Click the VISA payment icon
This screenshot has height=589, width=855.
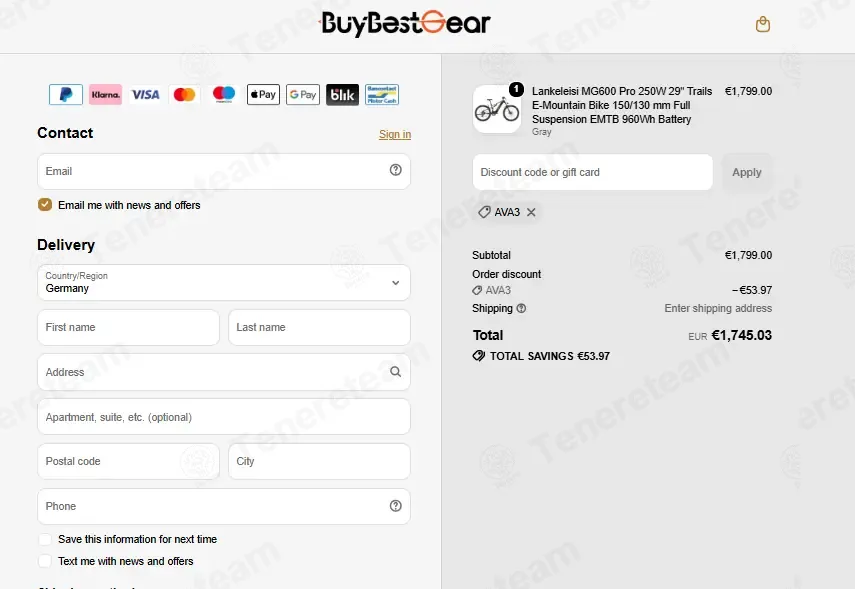(x=145, y=94)
